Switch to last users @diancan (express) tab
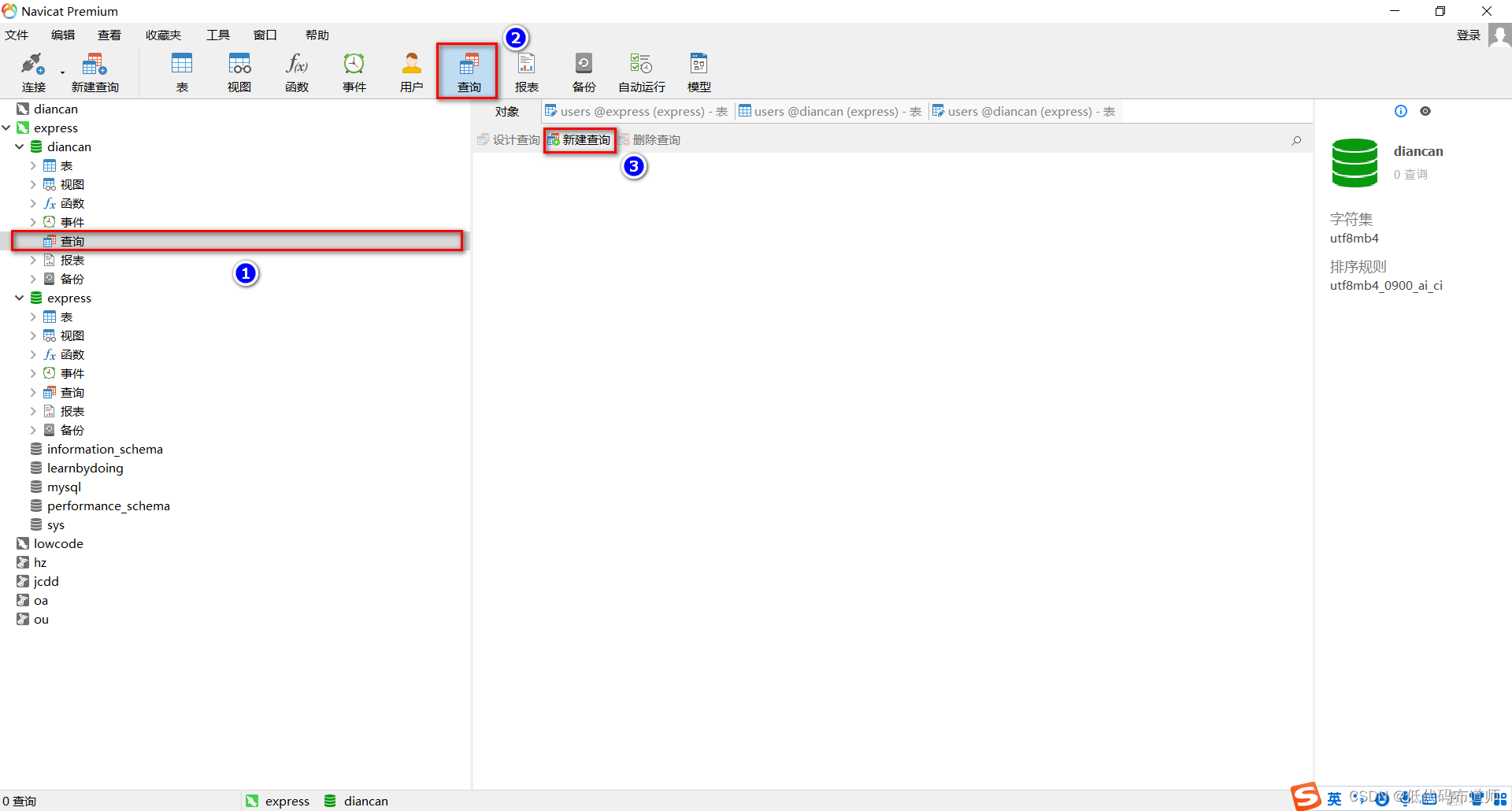1512x811 pixels. tap(1024, 112)
